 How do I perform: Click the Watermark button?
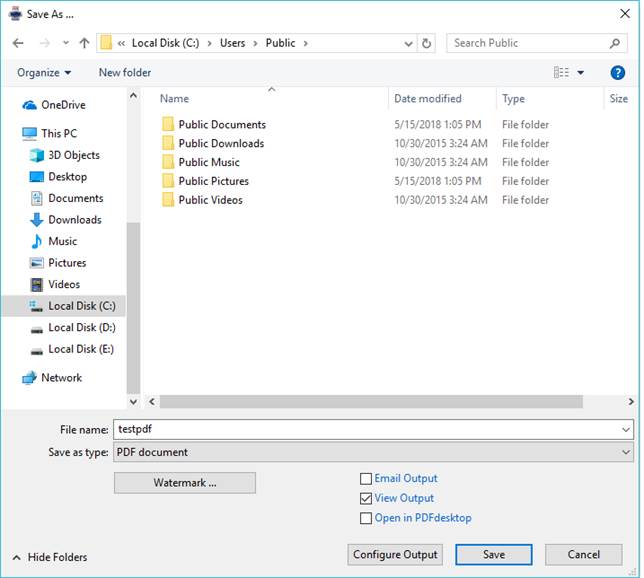pyautogui.click(x=185, y=483)
